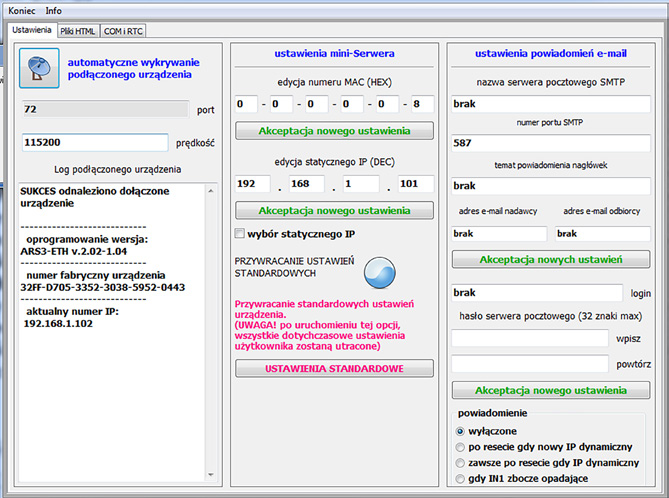Image resolution: width=669 pixels, height=498 pixels.
Task: Toggle the wybór statycznego IP checkbox
Action: [x=240, y=233]
